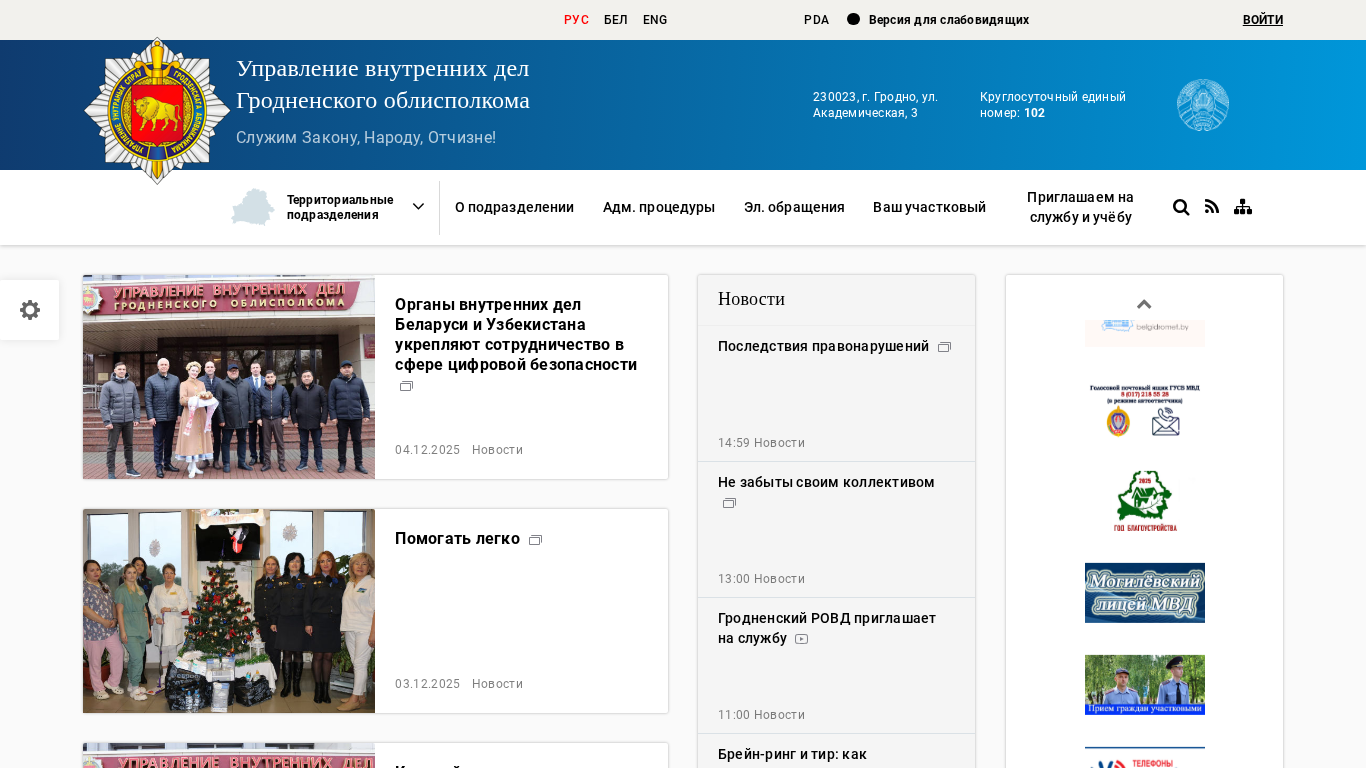Click the Новости tag dated 04.12.2025
This screenshot has height=768, width=1366.
[497, 450]
